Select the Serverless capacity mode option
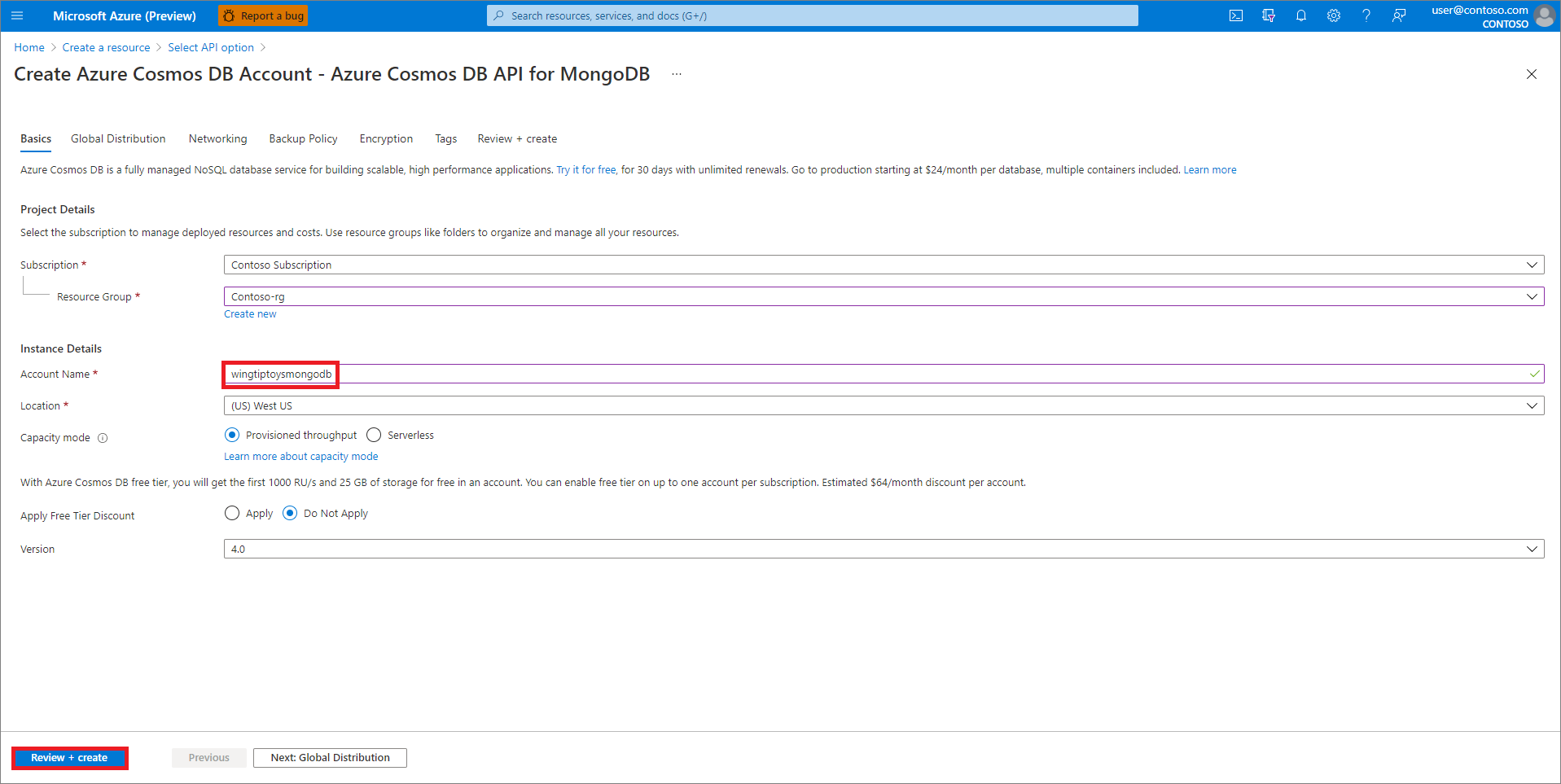This screenshot has height=784, width=1561. tap(374, 435)
